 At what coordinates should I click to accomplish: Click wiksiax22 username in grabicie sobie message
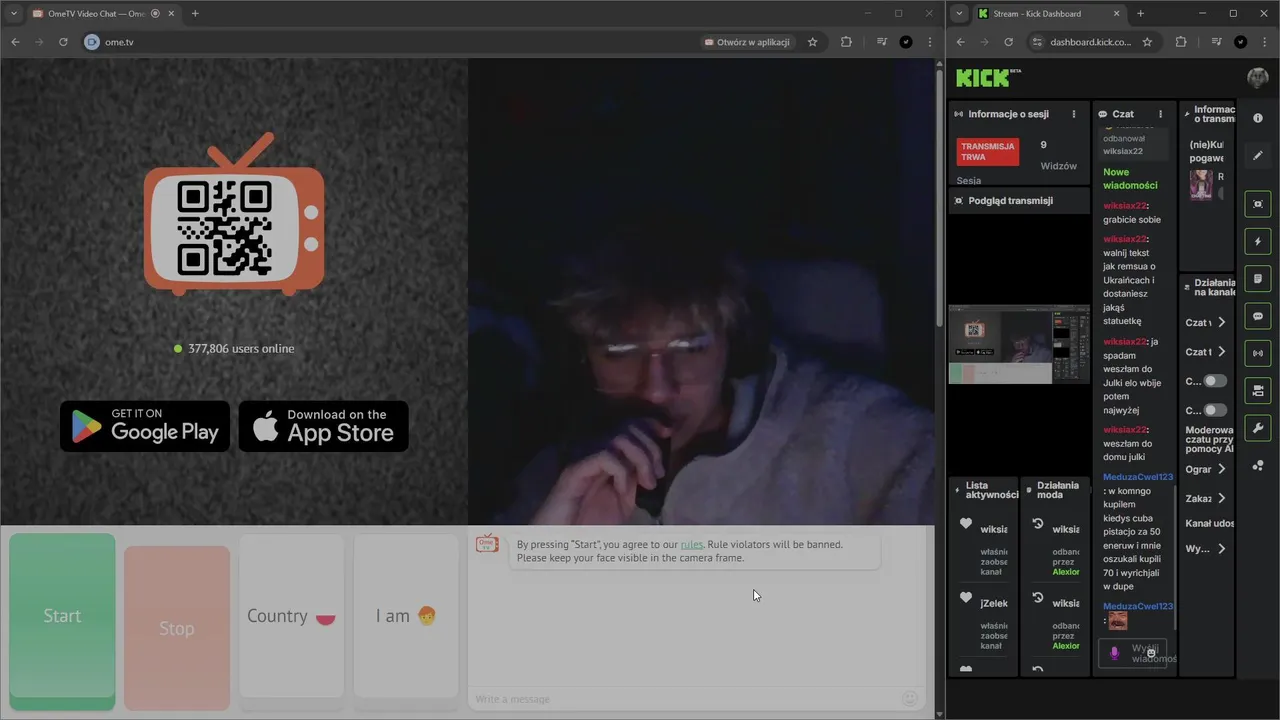click(x=1124, y=205)
